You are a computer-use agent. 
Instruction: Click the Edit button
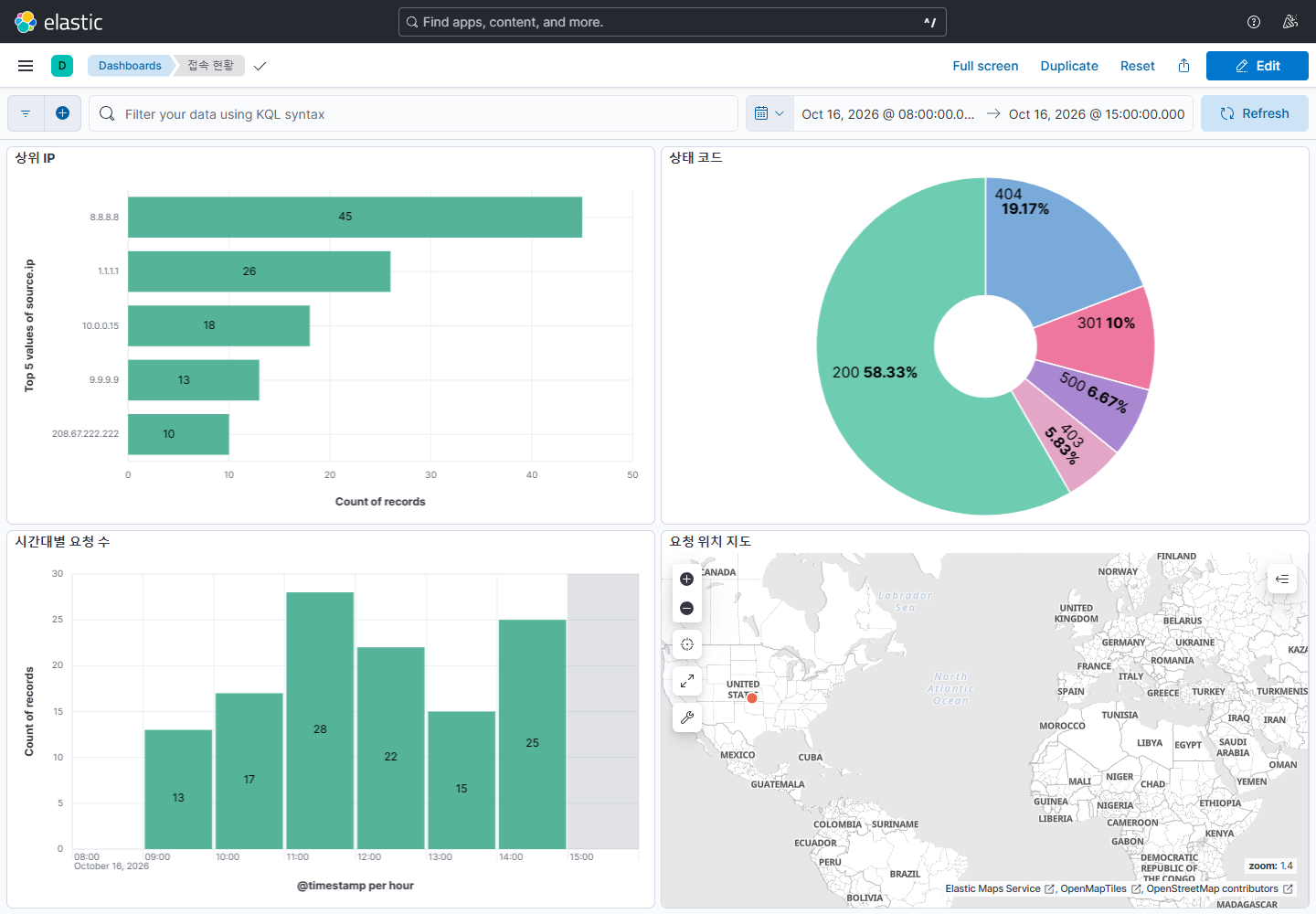(x=1258, y=66)
